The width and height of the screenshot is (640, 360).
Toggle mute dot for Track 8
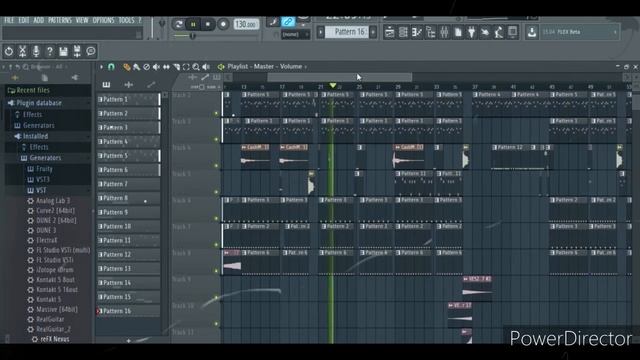pyautogui.click(x=216, y=271)
